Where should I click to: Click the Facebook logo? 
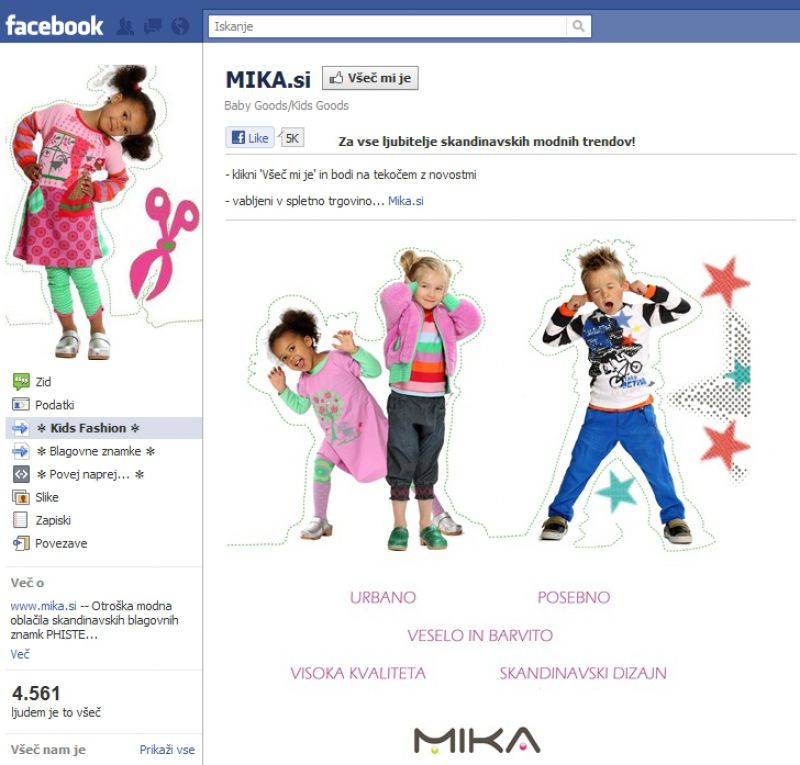pyautogui.click(x=54, y=26)
